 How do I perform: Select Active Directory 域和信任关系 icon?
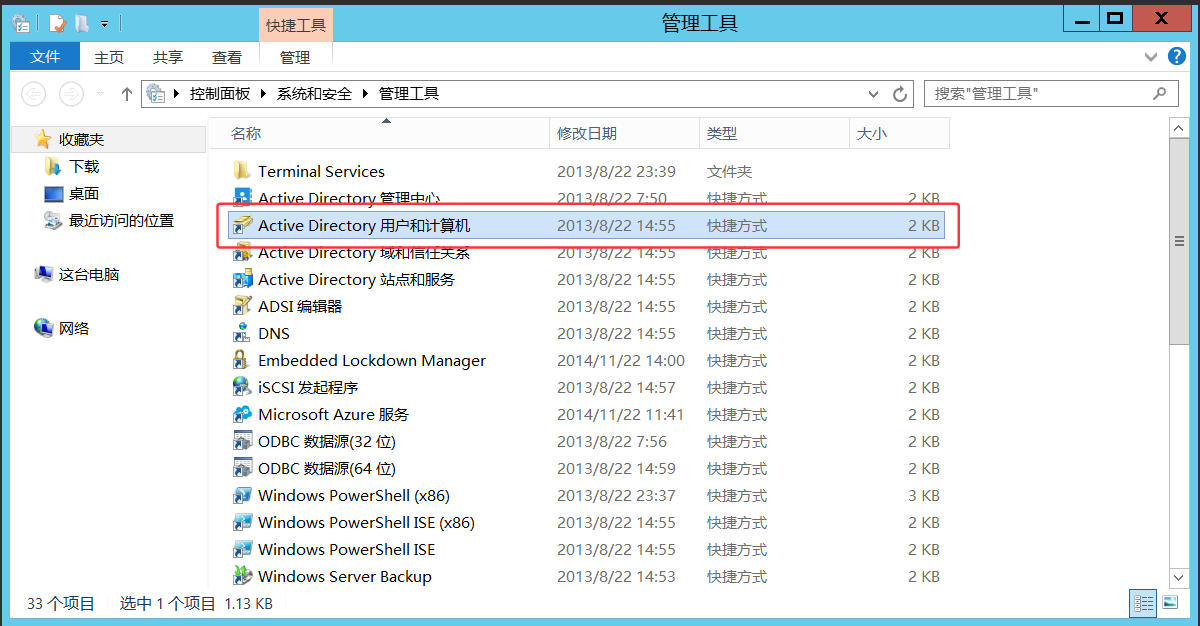coord(241,252)
